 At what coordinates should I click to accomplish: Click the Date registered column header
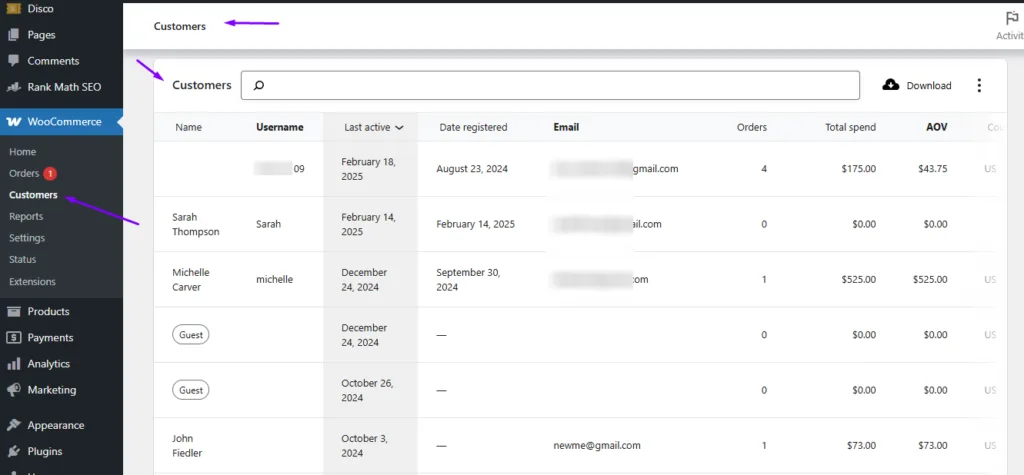point(473,127)
